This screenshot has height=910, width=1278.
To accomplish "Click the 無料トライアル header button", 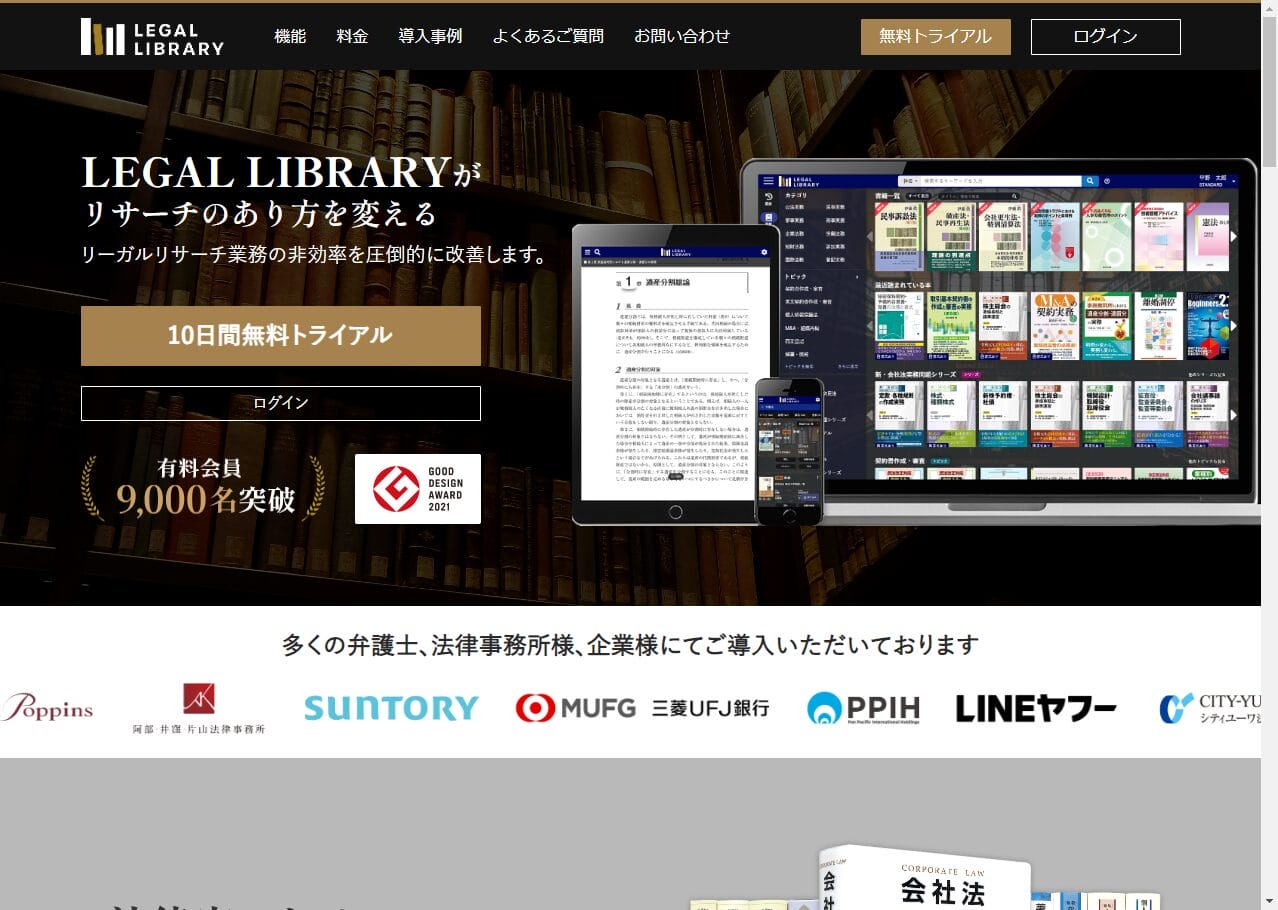I will pyautogui.click(x=935, y=36).
